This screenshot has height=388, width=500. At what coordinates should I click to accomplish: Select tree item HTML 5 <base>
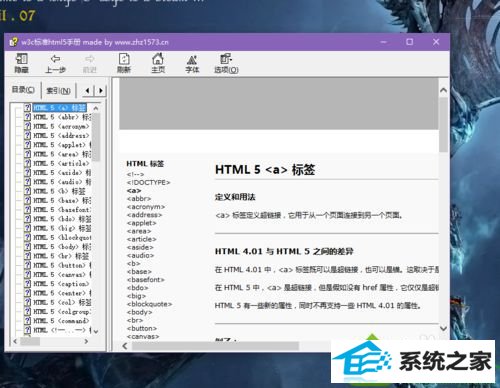(62, 200)
